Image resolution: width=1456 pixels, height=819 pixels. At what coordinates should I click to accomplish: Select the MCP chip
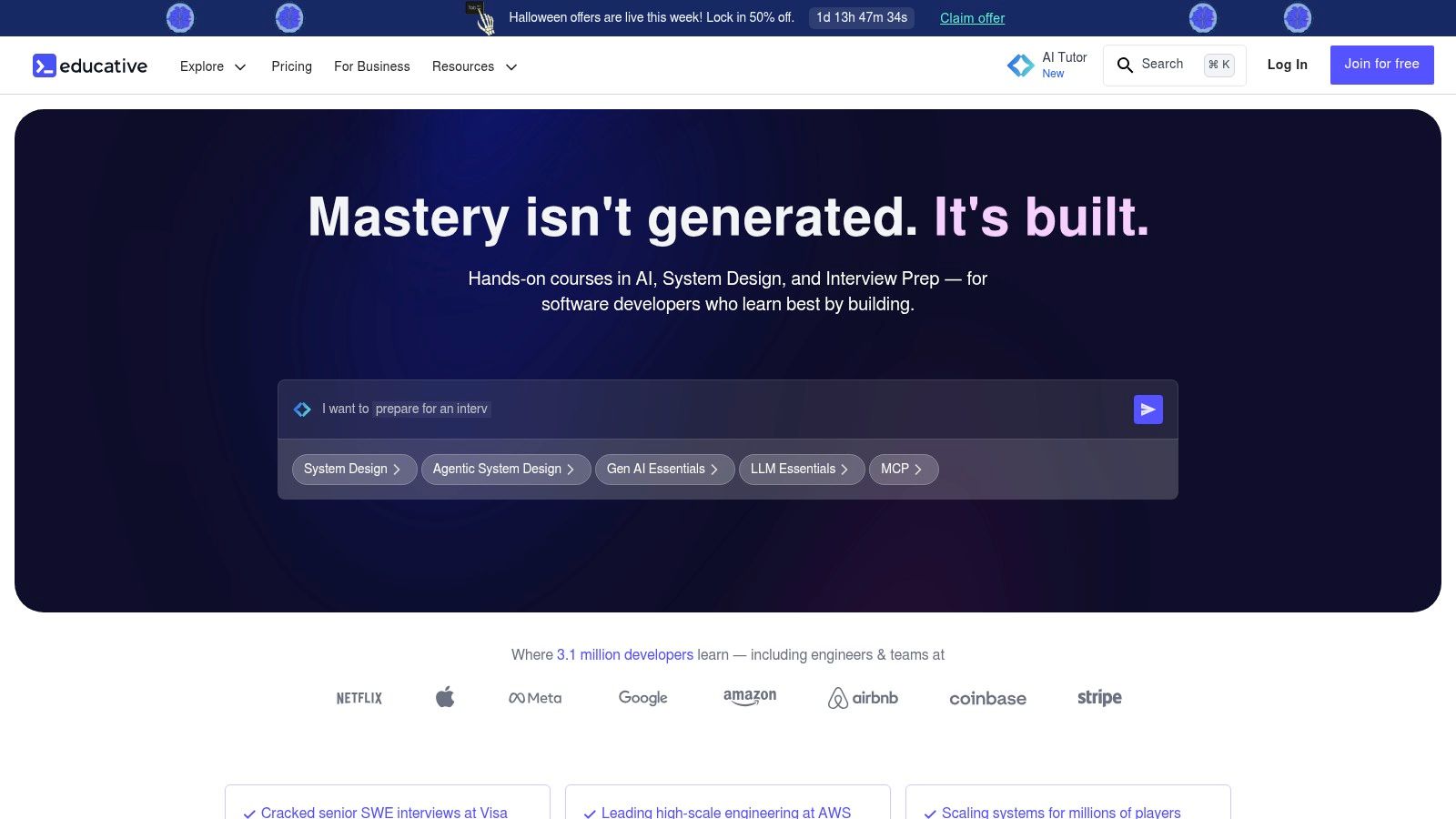click(x=904, y=469)
